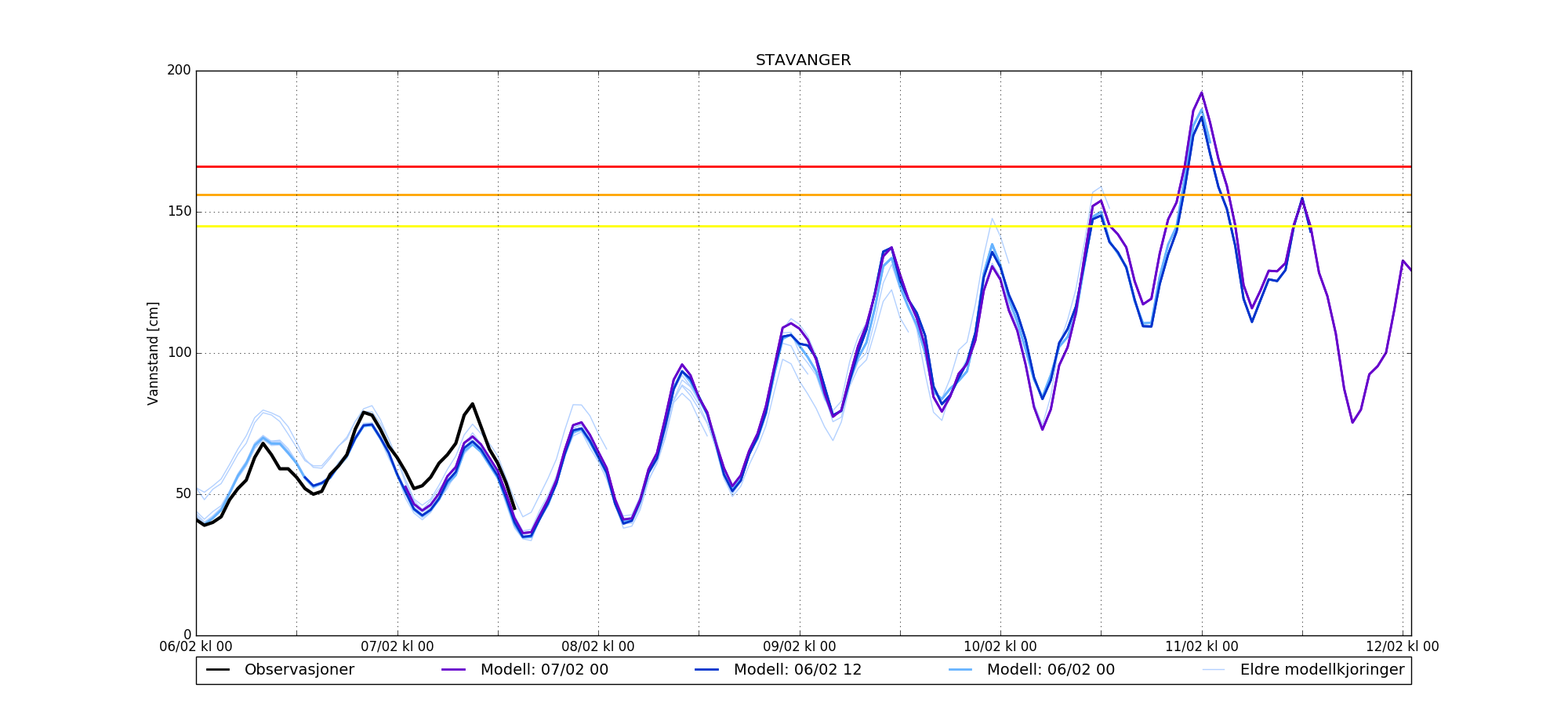Select the 08/02 kl 00 axis tick label
This screenshot has width=1568, height=706.
(x=598, y=646)
